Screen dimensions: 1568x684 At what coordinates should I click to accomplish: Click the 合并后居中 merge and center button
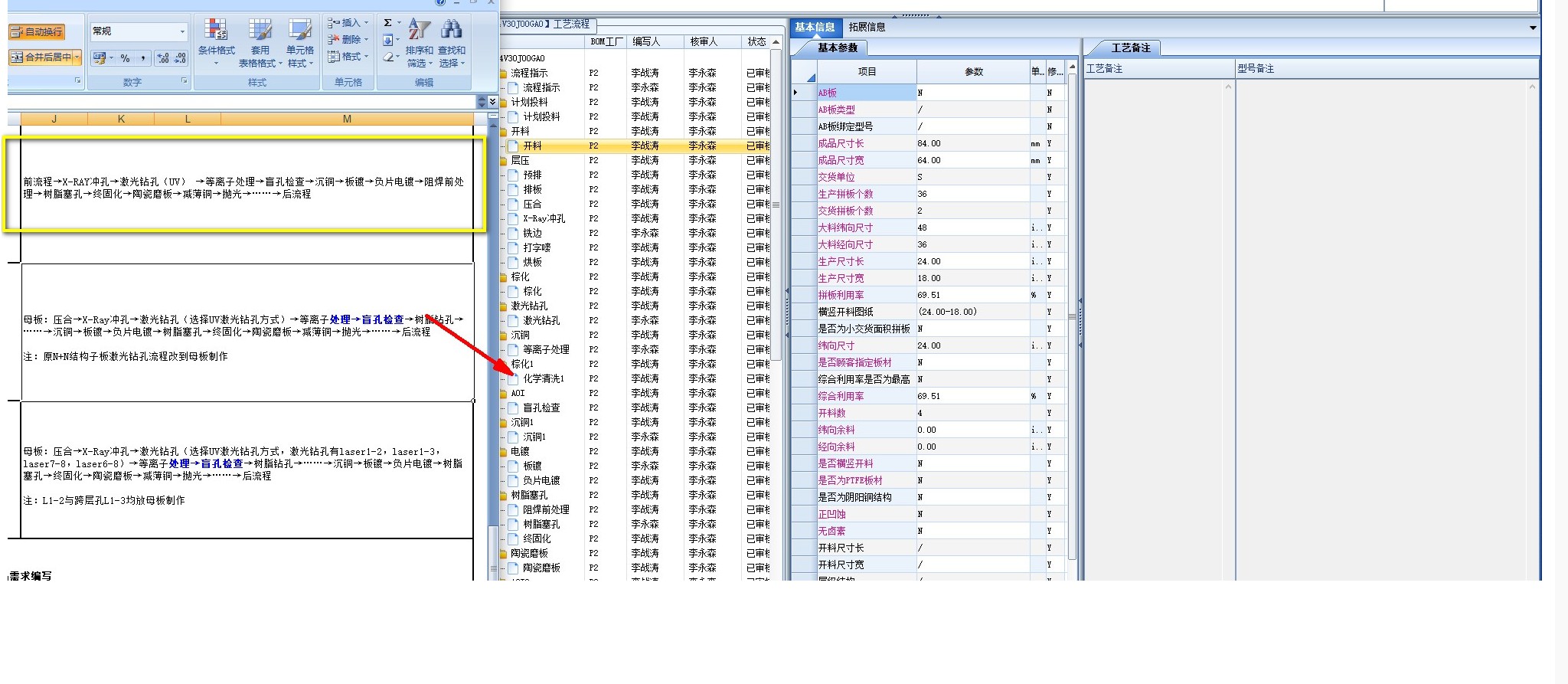point(41,57)
